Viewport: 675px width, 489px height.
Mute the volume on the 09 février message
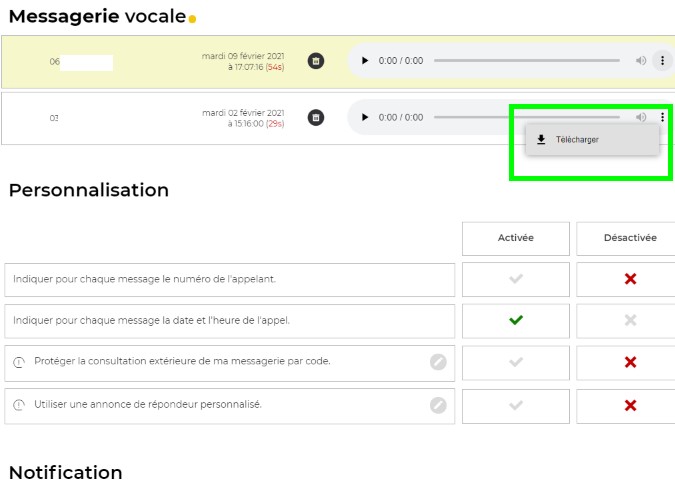pyautogui.click(x=641, y=61)
